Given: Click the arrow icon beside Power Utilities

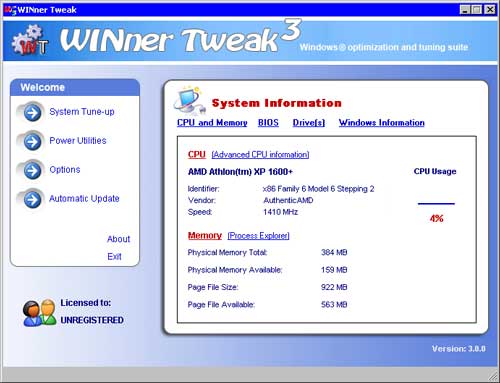Looking at the screenshot, I should pos(32,142).
